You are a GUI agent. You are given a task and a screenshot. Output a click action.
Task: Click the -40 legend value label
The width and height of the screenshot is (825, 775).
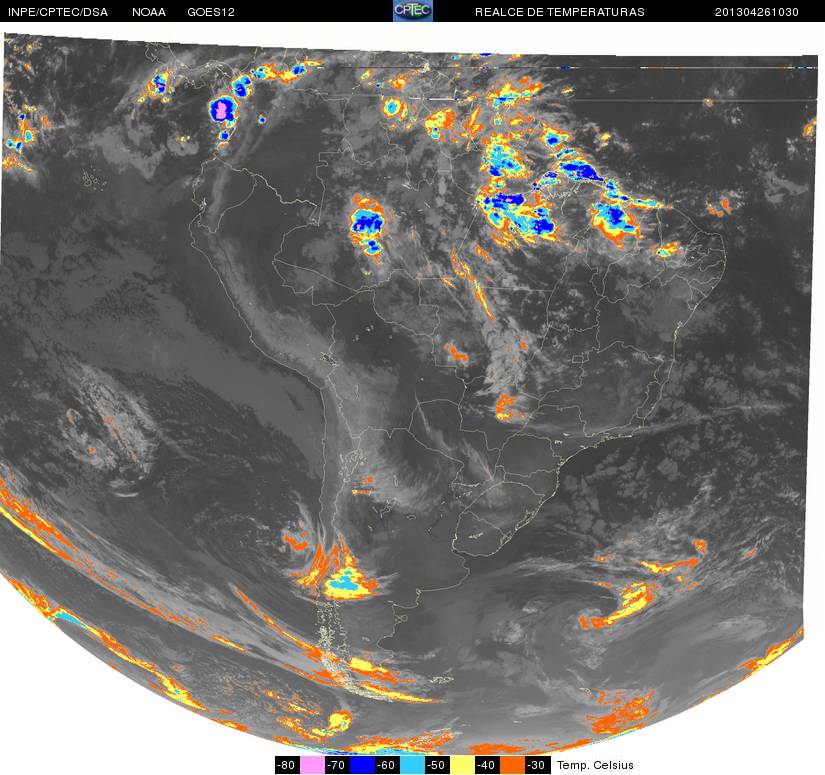point(487,765)
